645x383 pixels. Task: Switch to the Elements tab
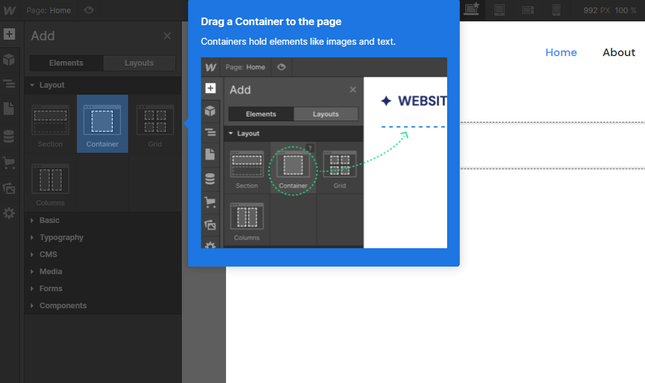(66, 63)
